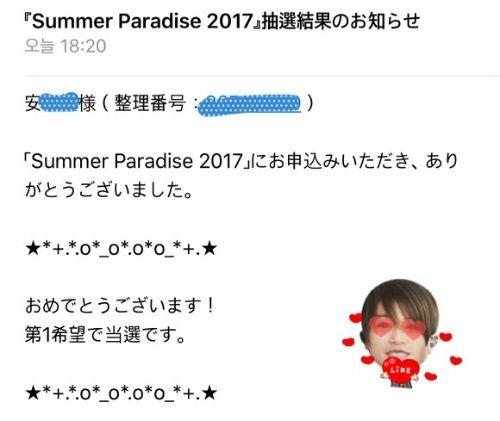Click the small red heart at sticker's far right
The height and width of the screenshot is (421, 500).
(456, 360)
